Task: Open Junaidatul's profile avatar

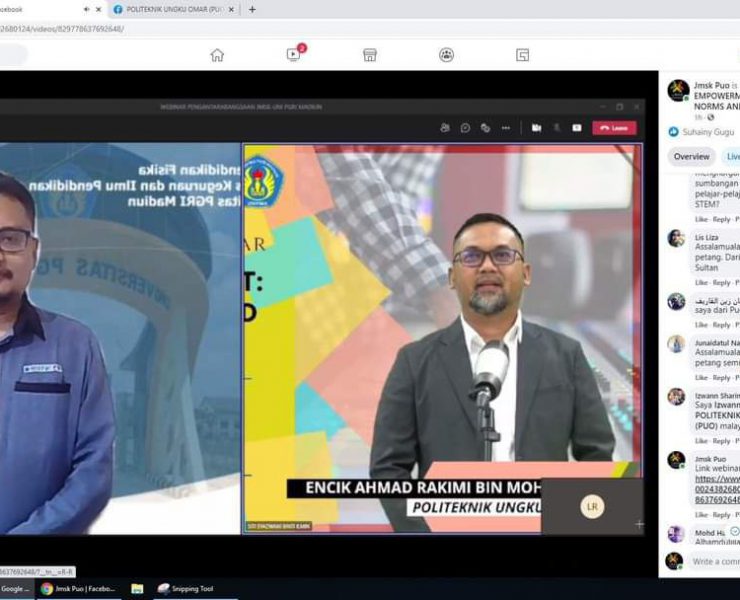Action: pos(676,344)
